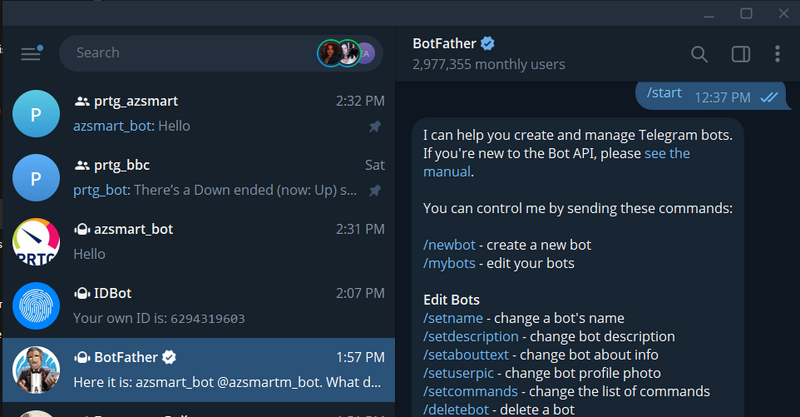The height and width of the screenshot is (417, 800).
Task: Search messages in the BotFather chat
Action: click(699, 54)
